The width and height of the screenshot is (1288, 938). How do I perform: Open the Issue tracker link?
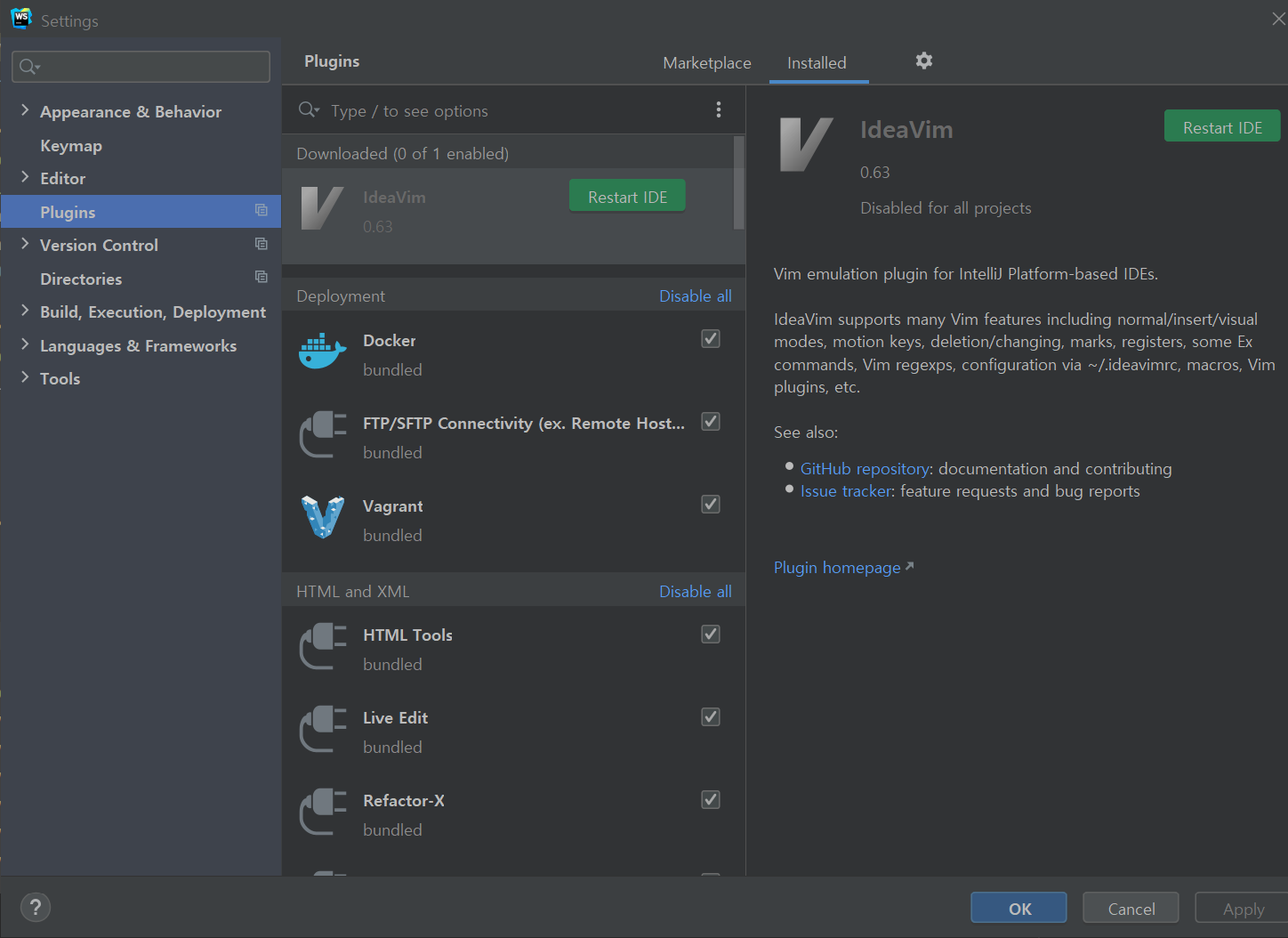coord(846,490)
